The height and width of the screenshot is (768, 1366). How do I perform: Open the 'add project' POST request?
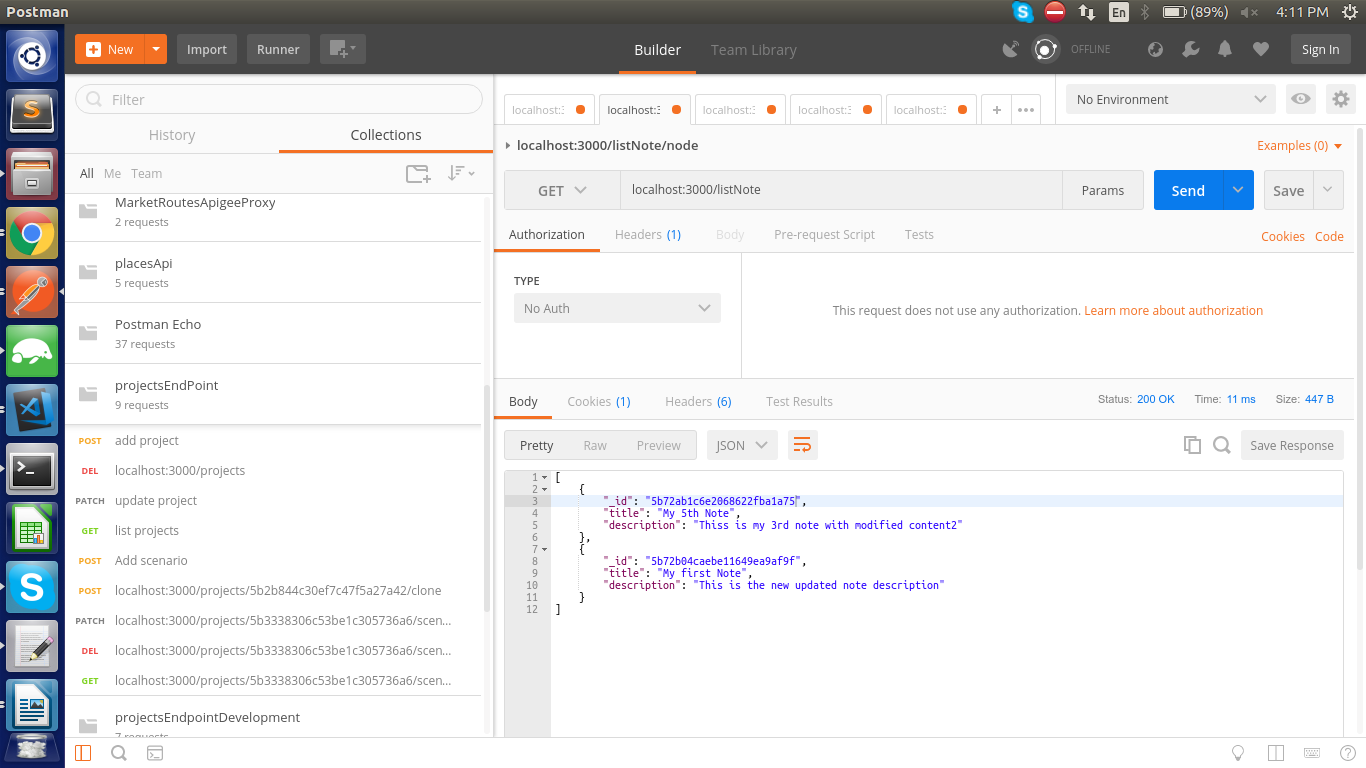click(273, 440)
